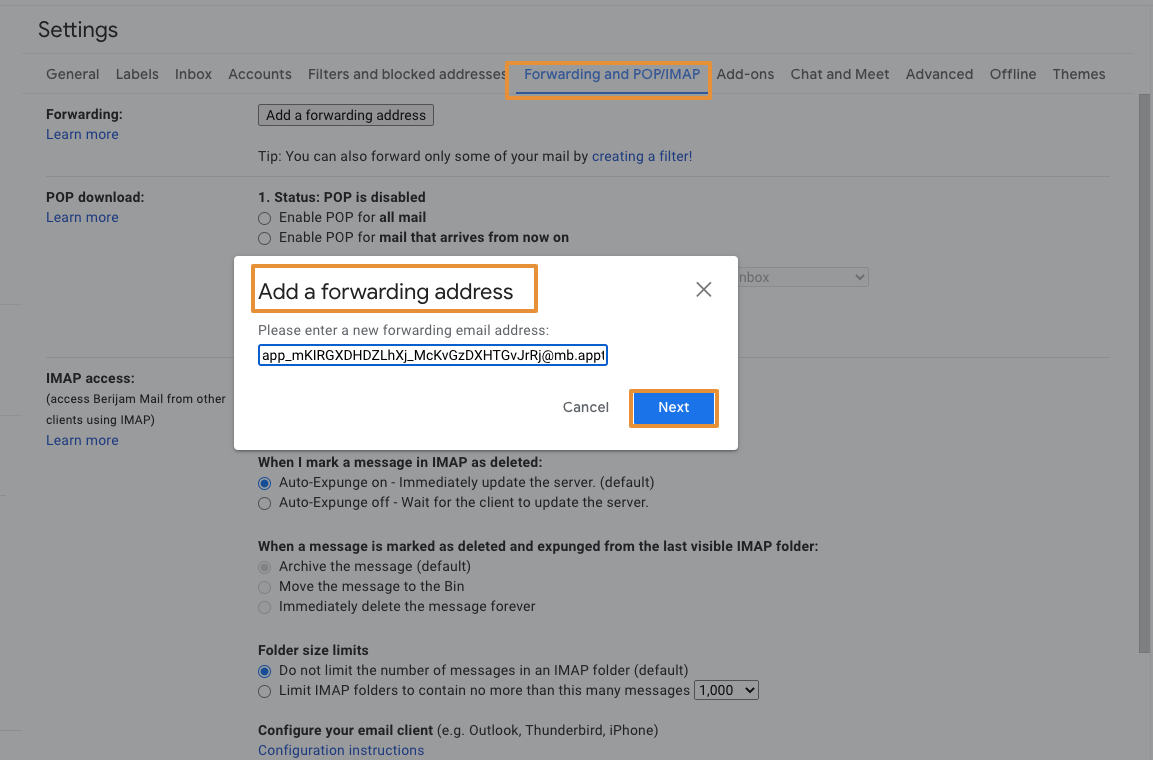Cancel adding a forwarding address
The image size is (1153, 760).
click(x=586, y=407)
